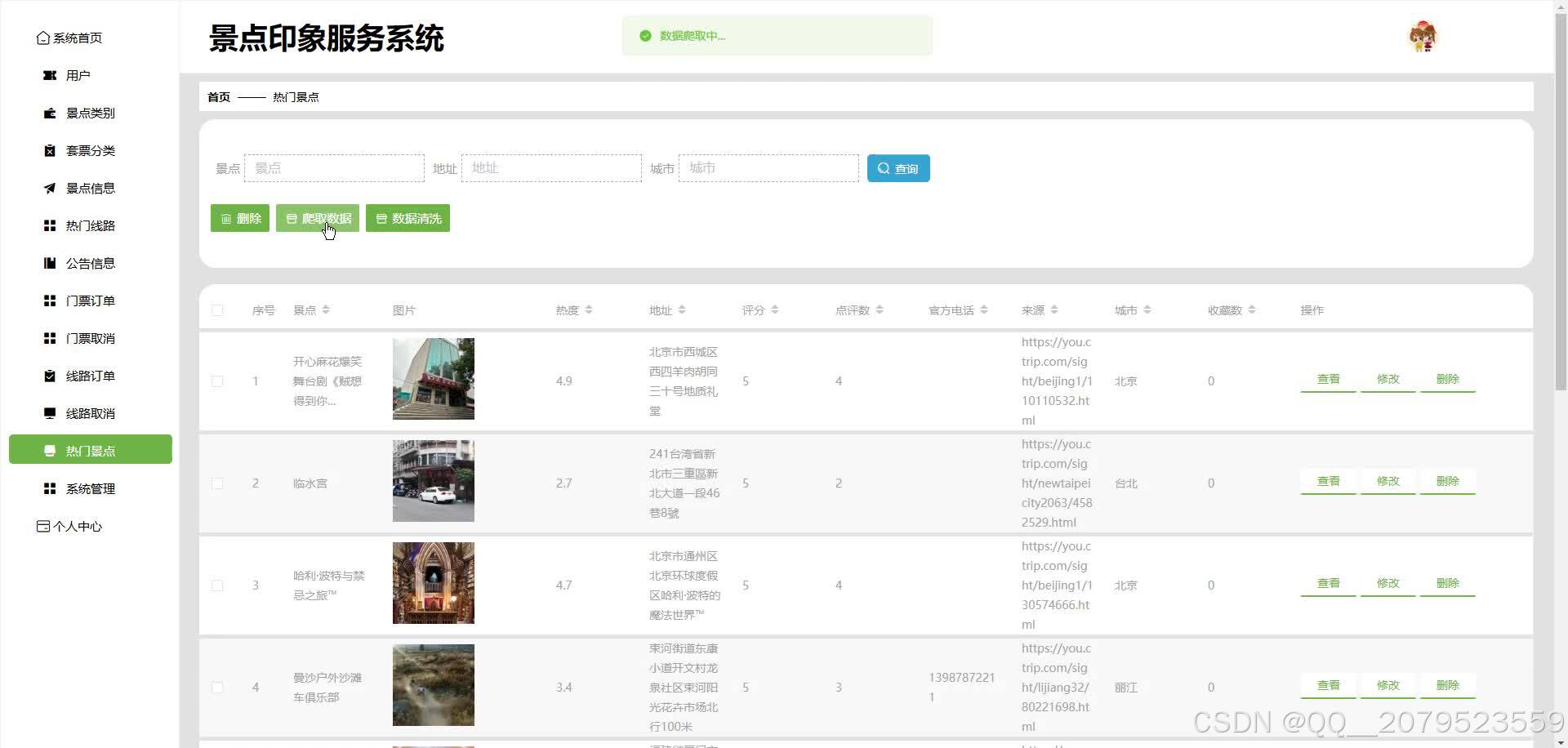Sort table by 点评数 column arrows
Viewport: 1568px width, 748px height.
coord(880,310)
